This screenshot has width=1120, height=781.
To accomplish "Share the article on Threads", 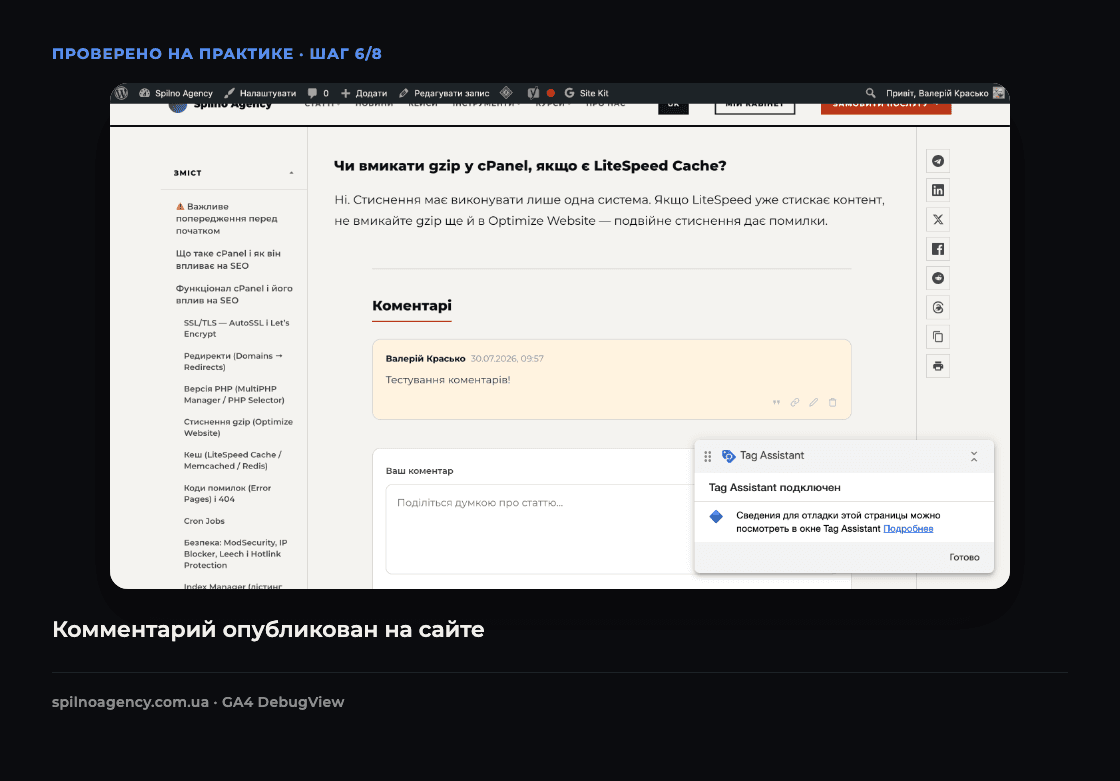I will click(x=938, y=307).
